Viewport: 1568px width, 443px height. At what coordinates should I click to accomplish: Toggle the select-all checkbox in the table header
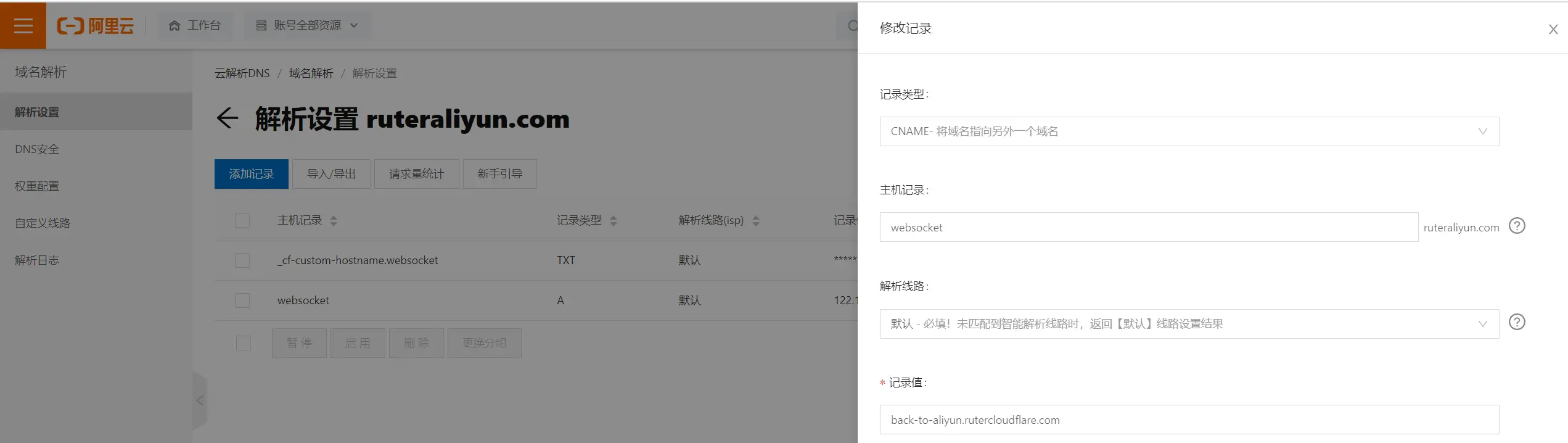[x=242, y=220]
